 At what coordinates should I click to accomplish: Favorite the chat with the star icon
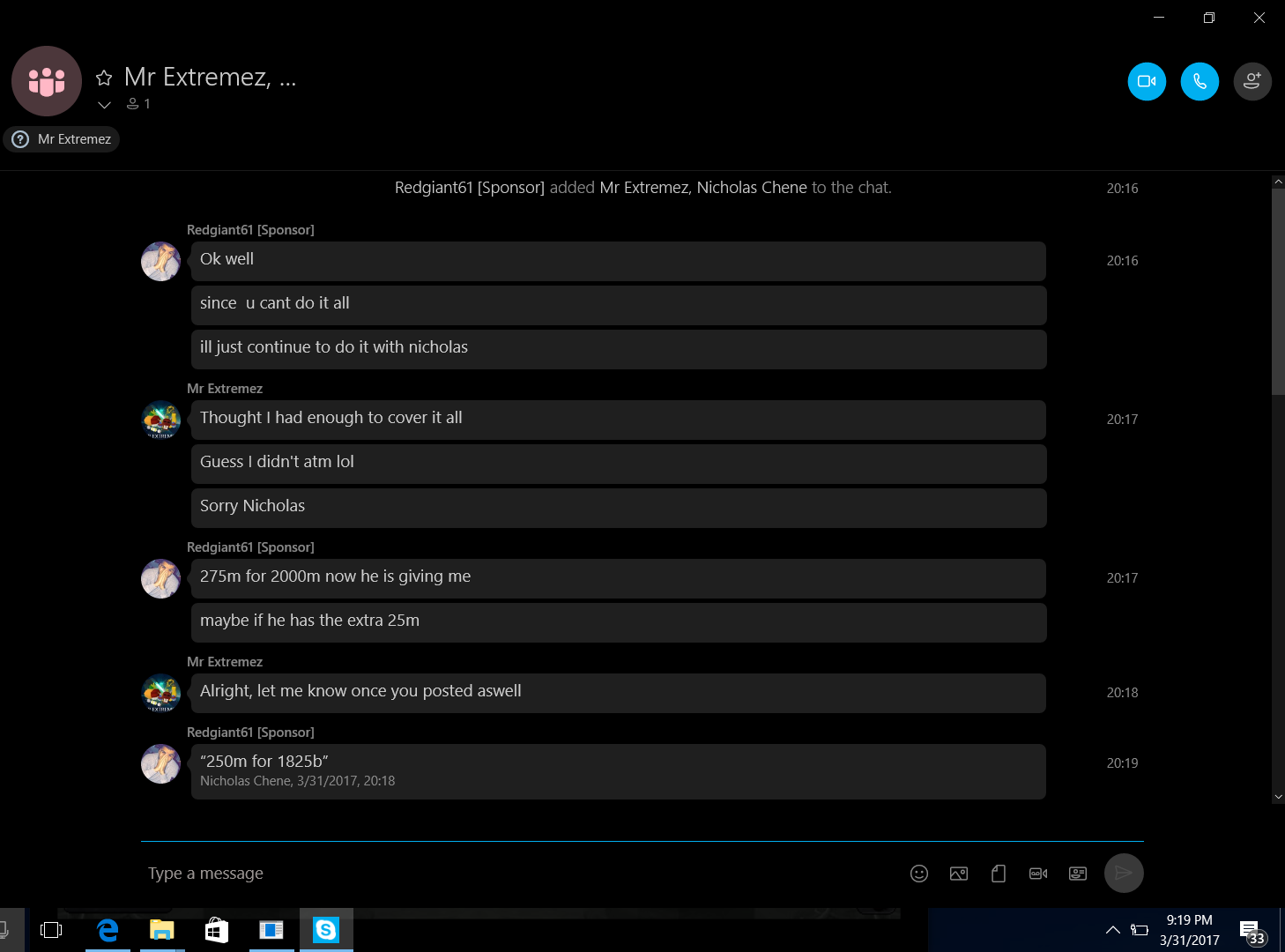point(104,78)
